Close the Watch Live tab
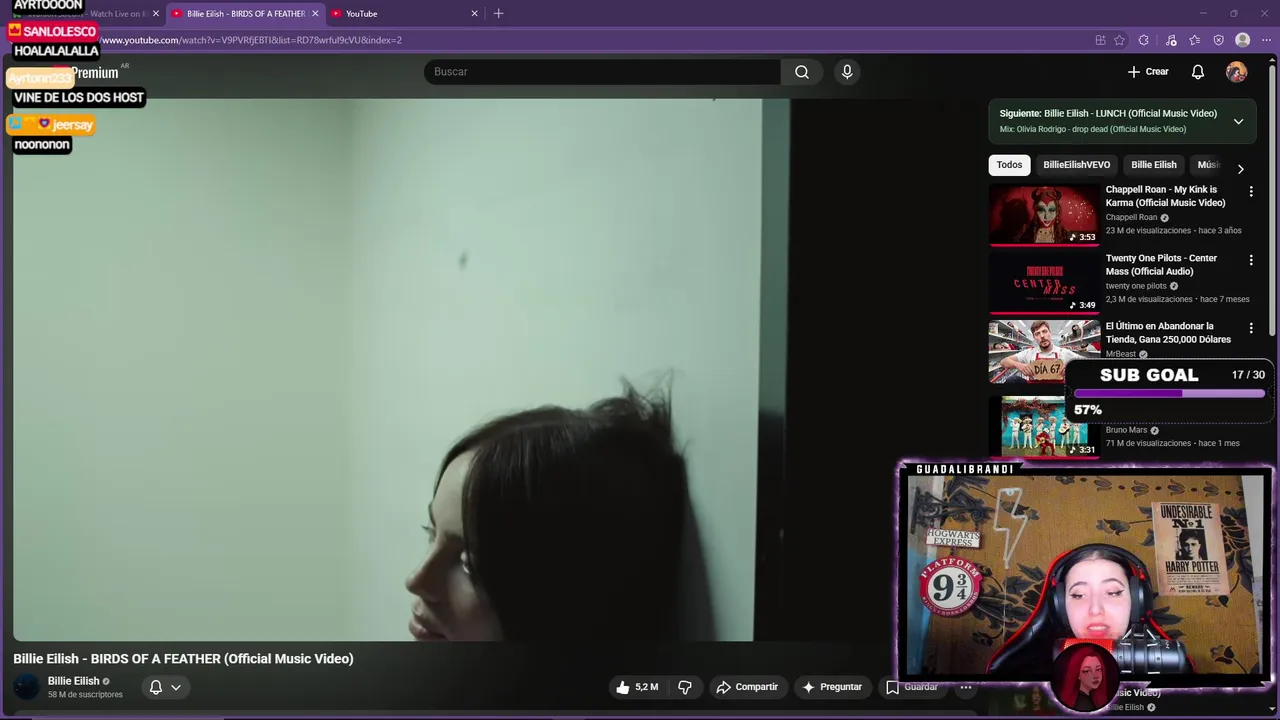 (156, 14)
